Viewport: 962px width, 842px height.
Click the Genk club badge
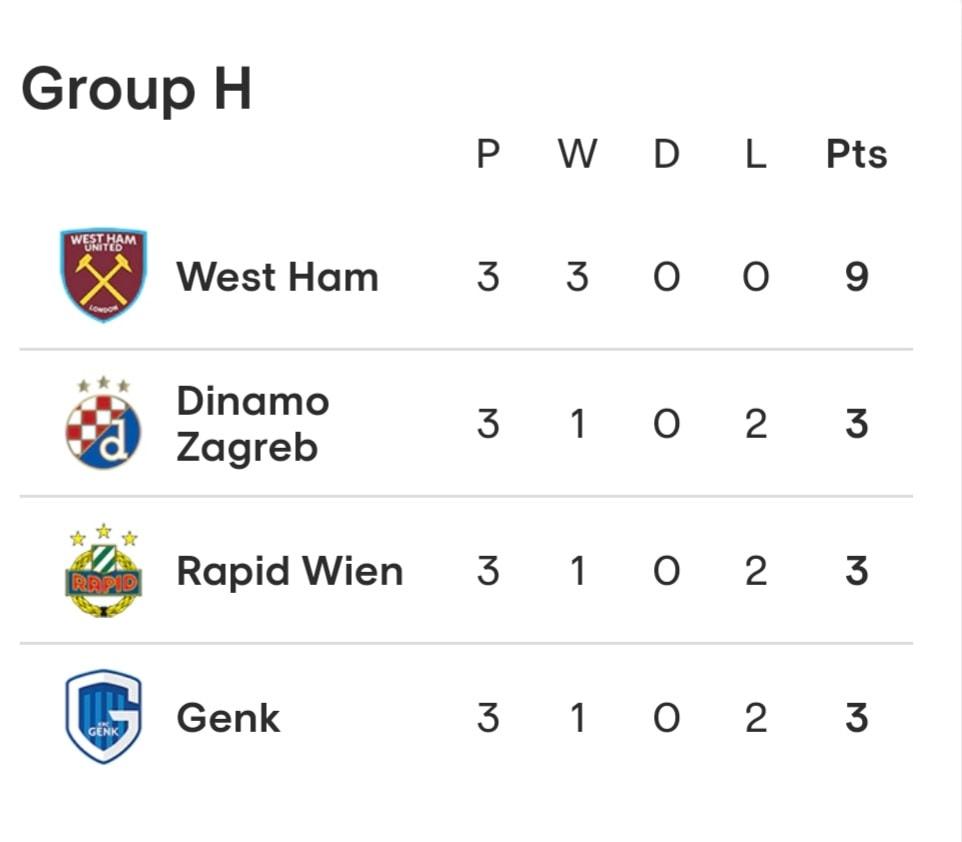click(x=104, y=717)
